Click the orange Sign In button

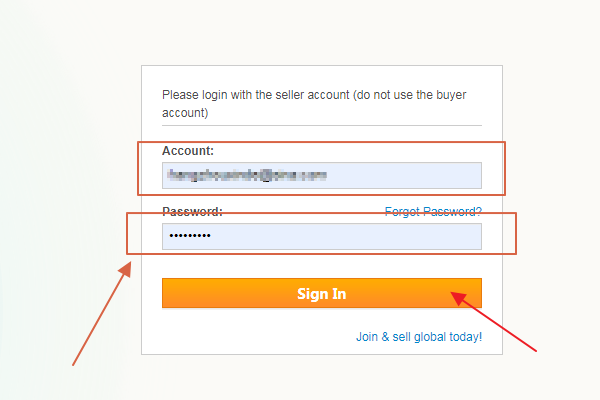[x=322, y=293]
